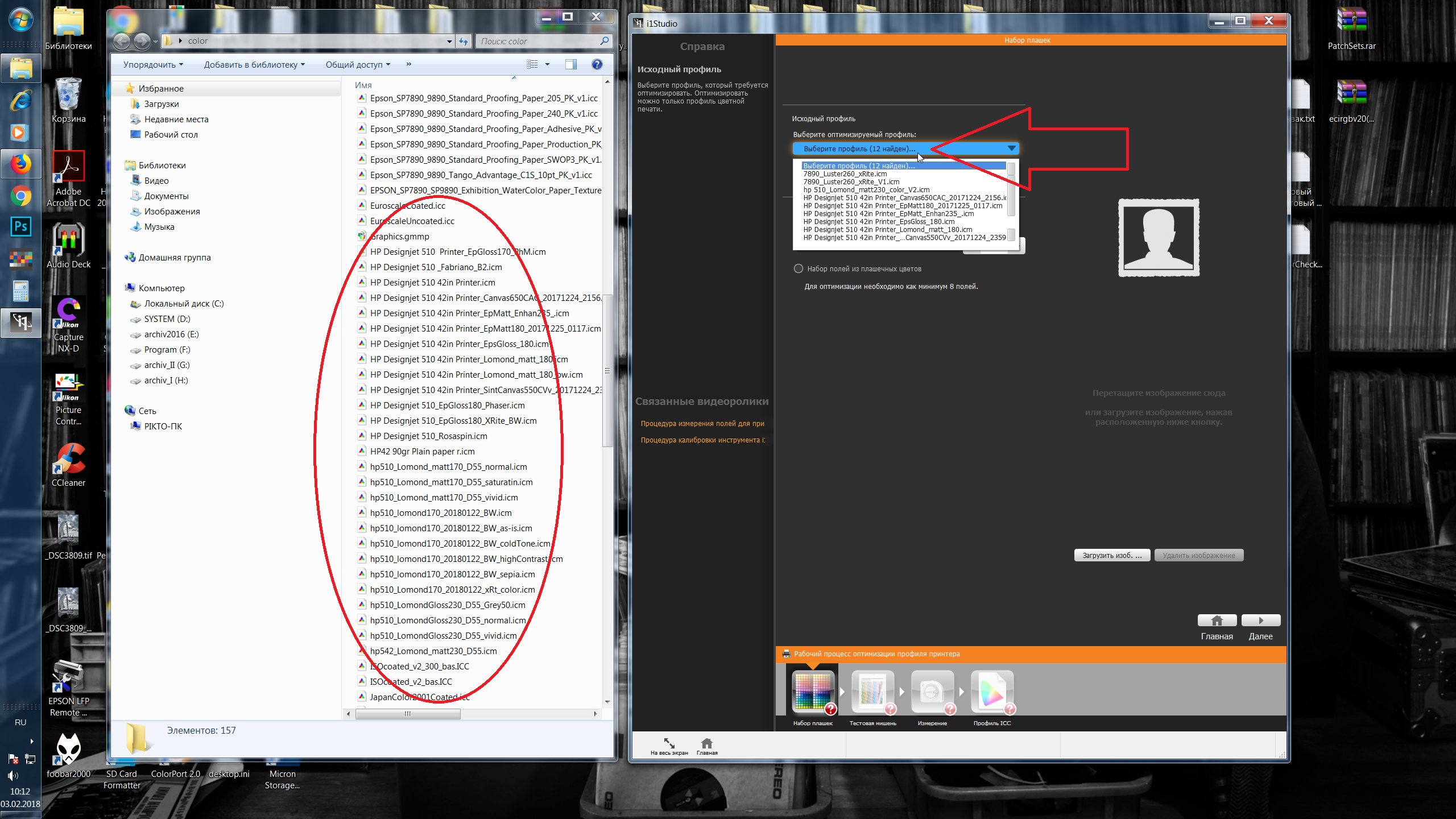1456x819 pixels.
Task: Select Локальный диск (C:) in the navigation pane
Action: [184, 304]
